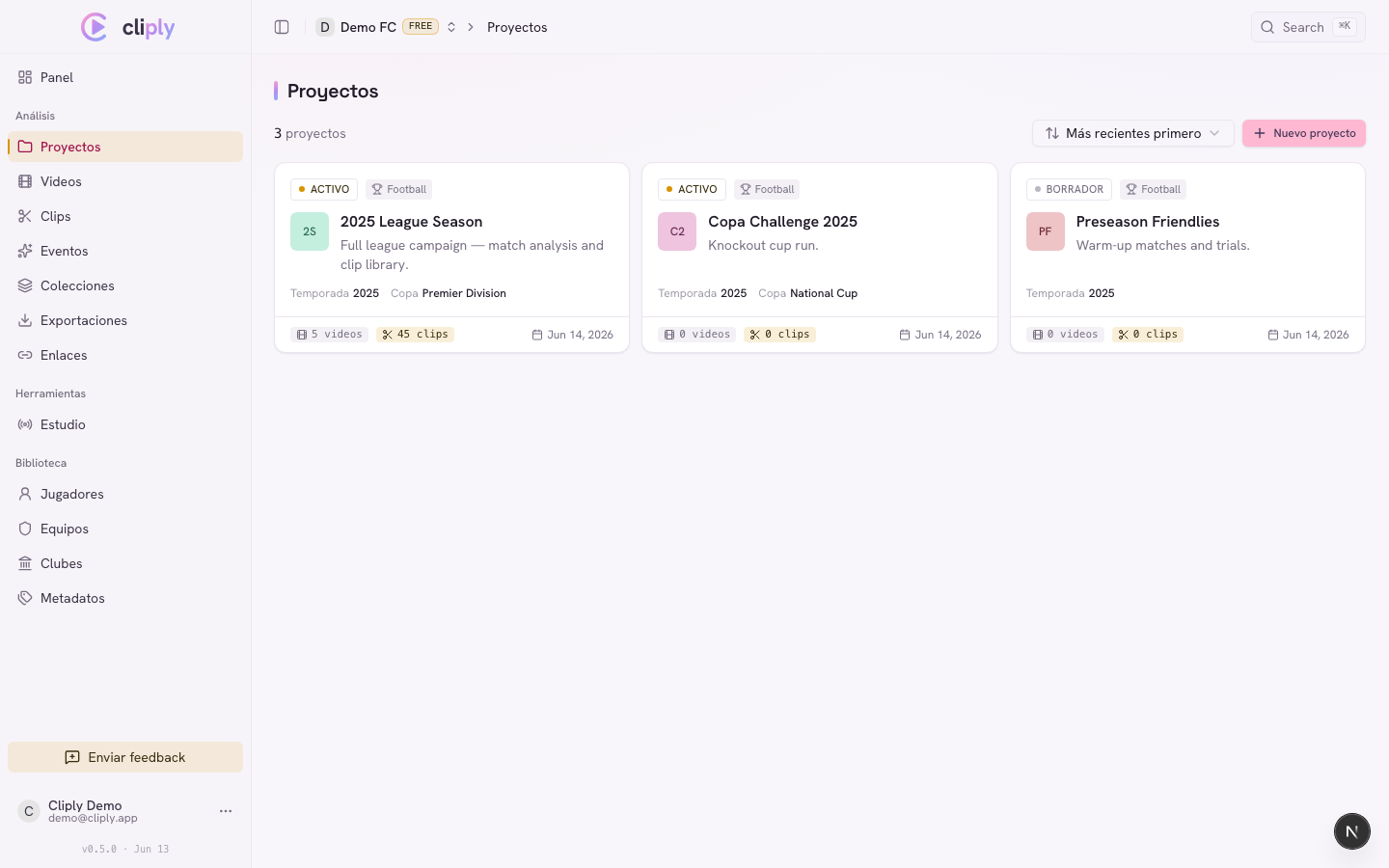Viewport: 1389px width, 868px height.
Task: Click the Cliply logo in the sidebar
Action: (127, 27)
